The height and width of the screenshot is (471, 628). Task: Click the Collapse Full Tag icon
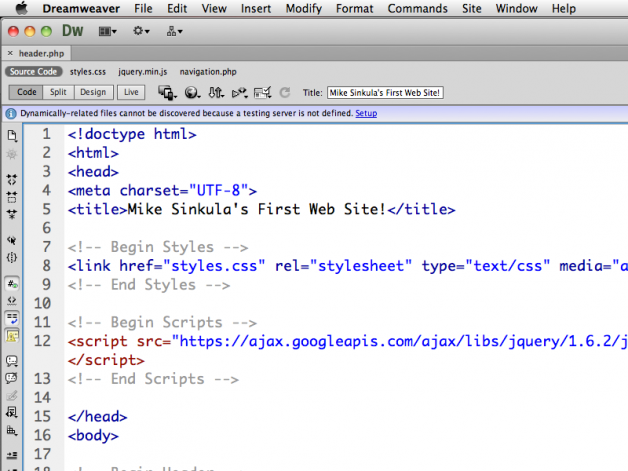pos(12,180)
